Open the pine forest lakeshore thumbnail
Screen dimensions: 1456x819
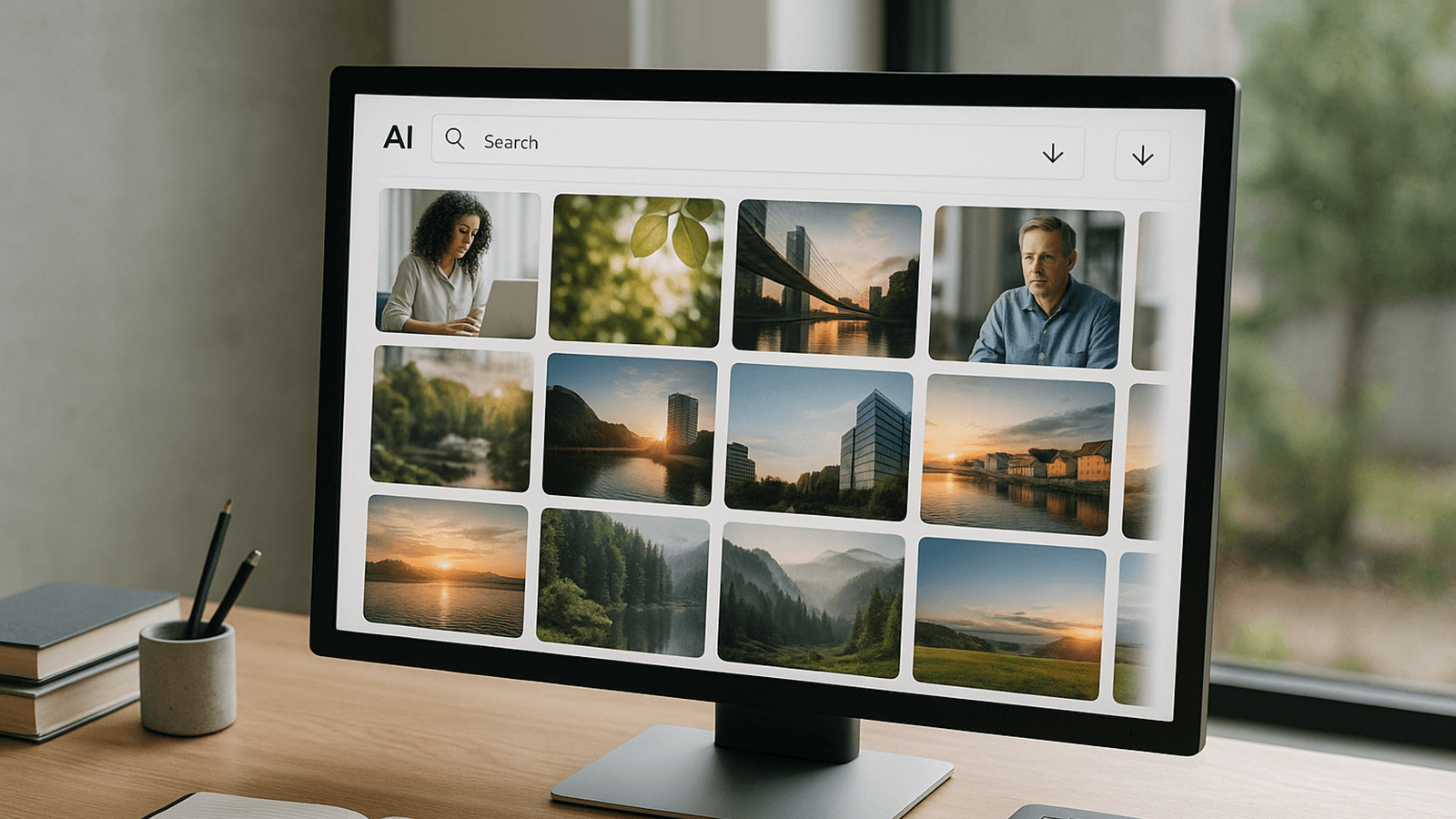tap(622, 582)
